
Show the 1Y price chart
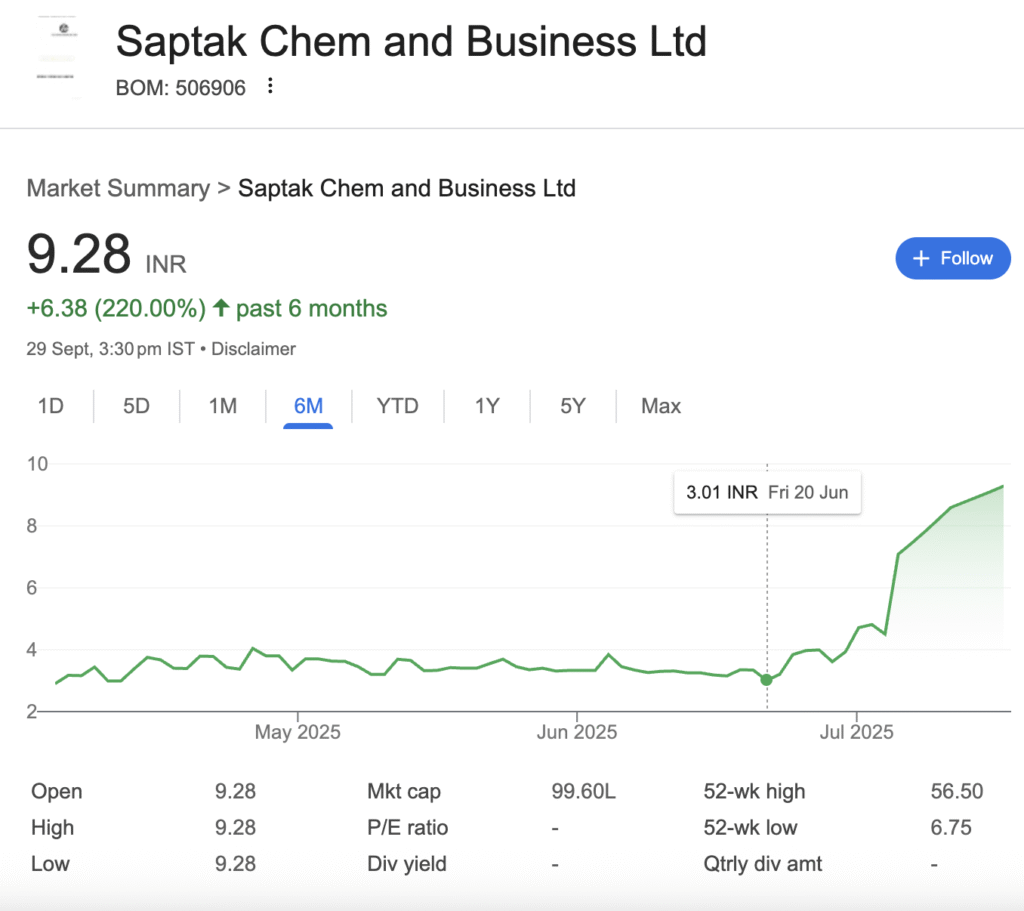(x=487, y=406)
